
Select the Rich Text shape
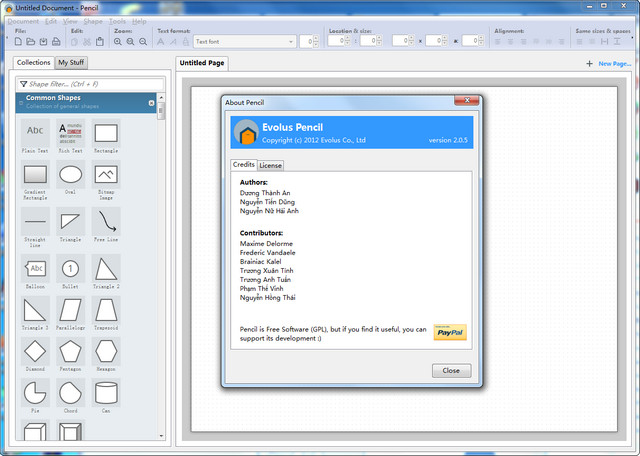(x=71, y=136)
